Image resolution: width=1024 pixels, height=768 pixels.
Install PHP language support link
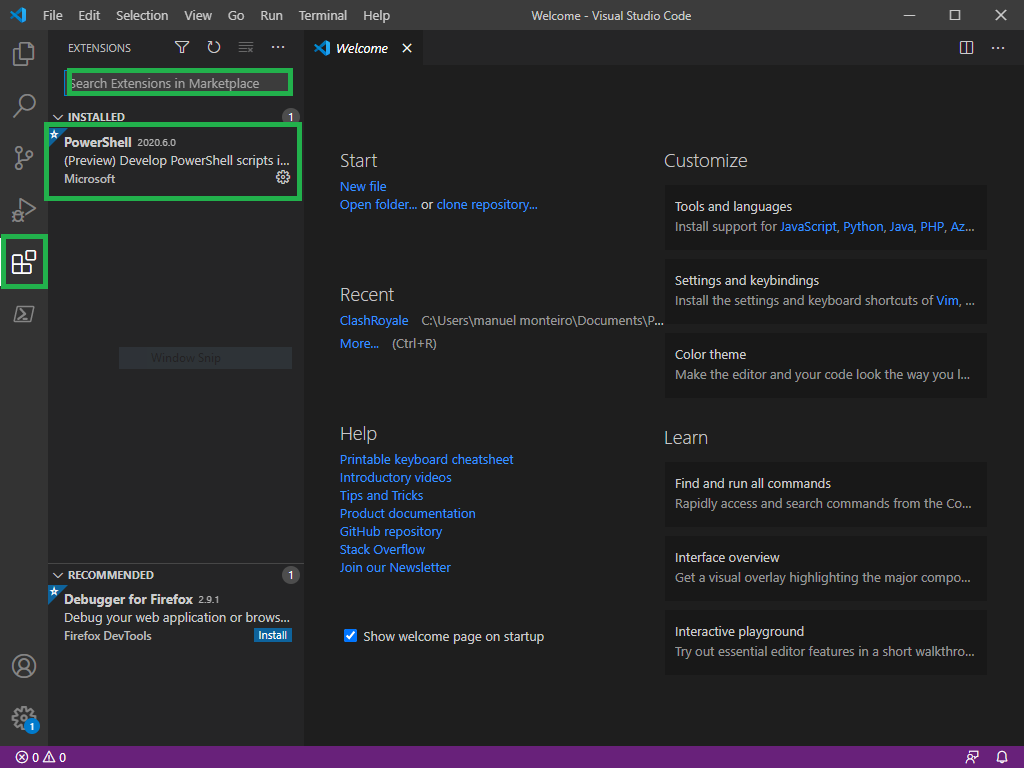(932, 227)
